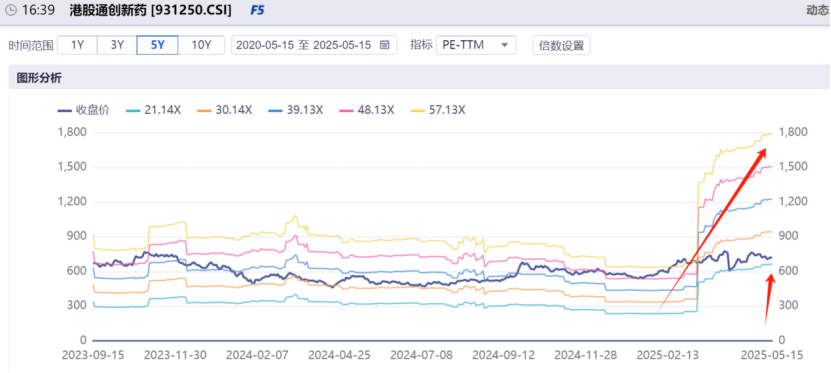831x373 pixels.
Task: Select the 10Y time range
Action: tap(201, 45)
